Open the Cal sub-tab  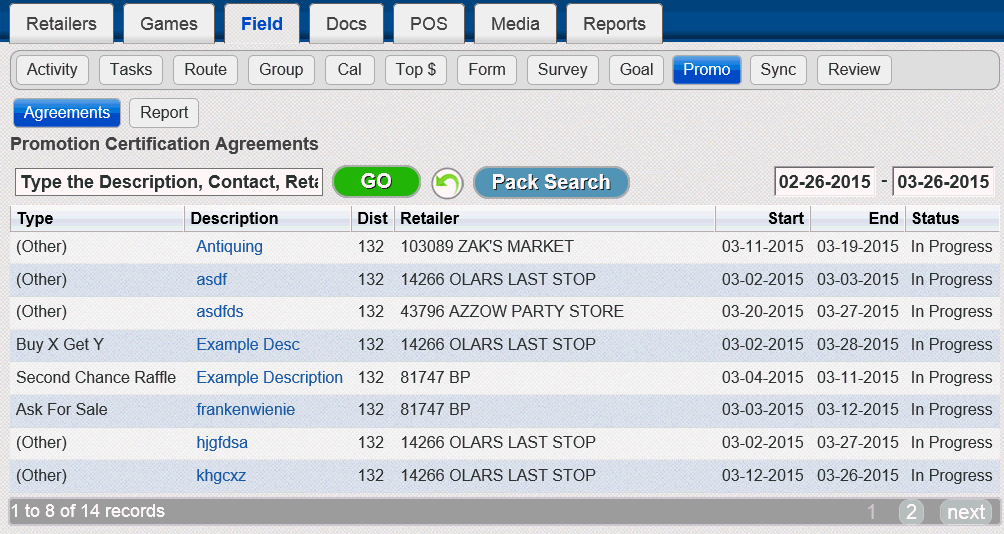coord(350,70)
